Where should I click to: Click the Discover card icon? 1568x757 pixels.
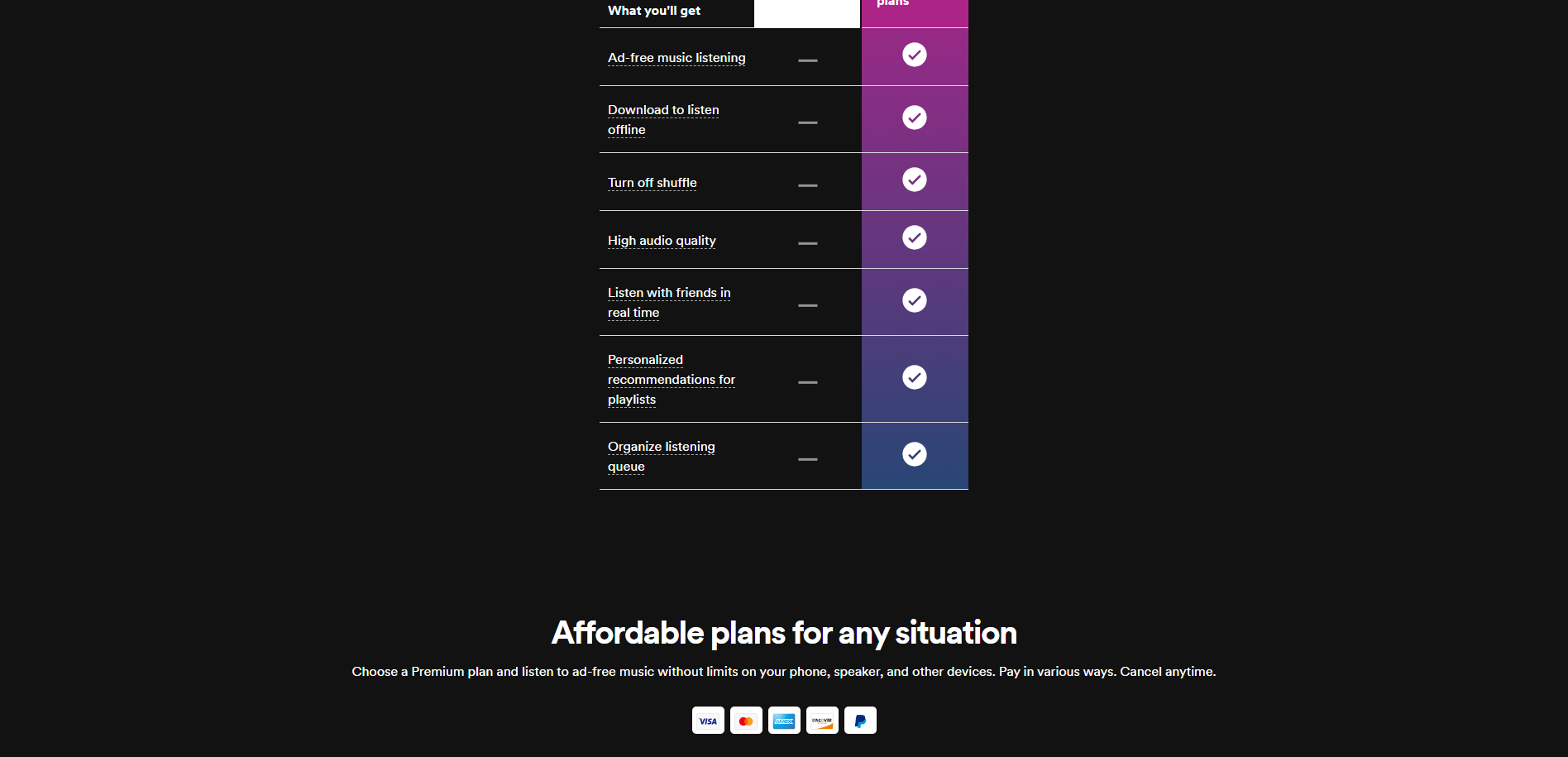[822, 721]
